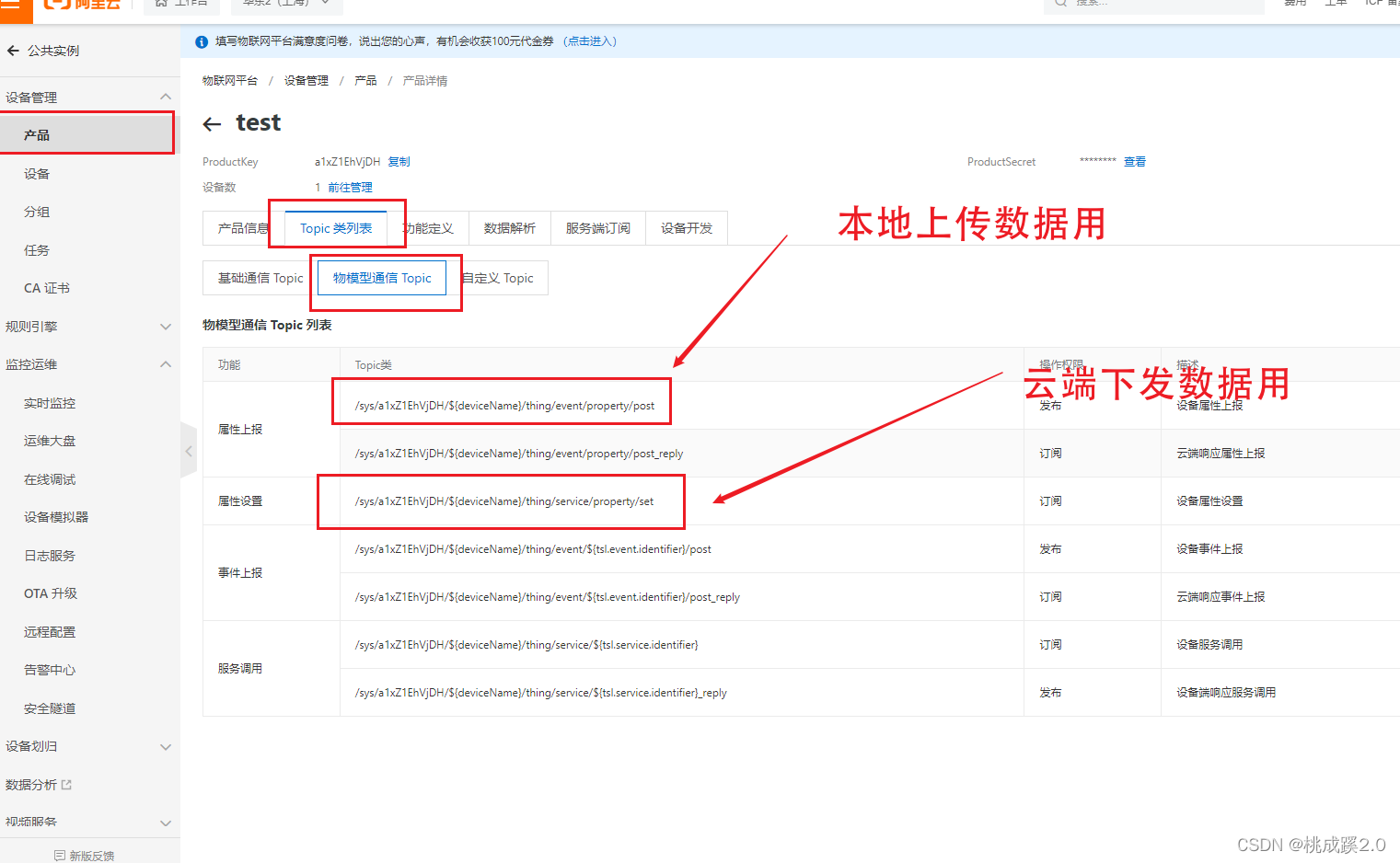Go to 分组 in the sidebar
1400x863 pixels.
[37, 212]
